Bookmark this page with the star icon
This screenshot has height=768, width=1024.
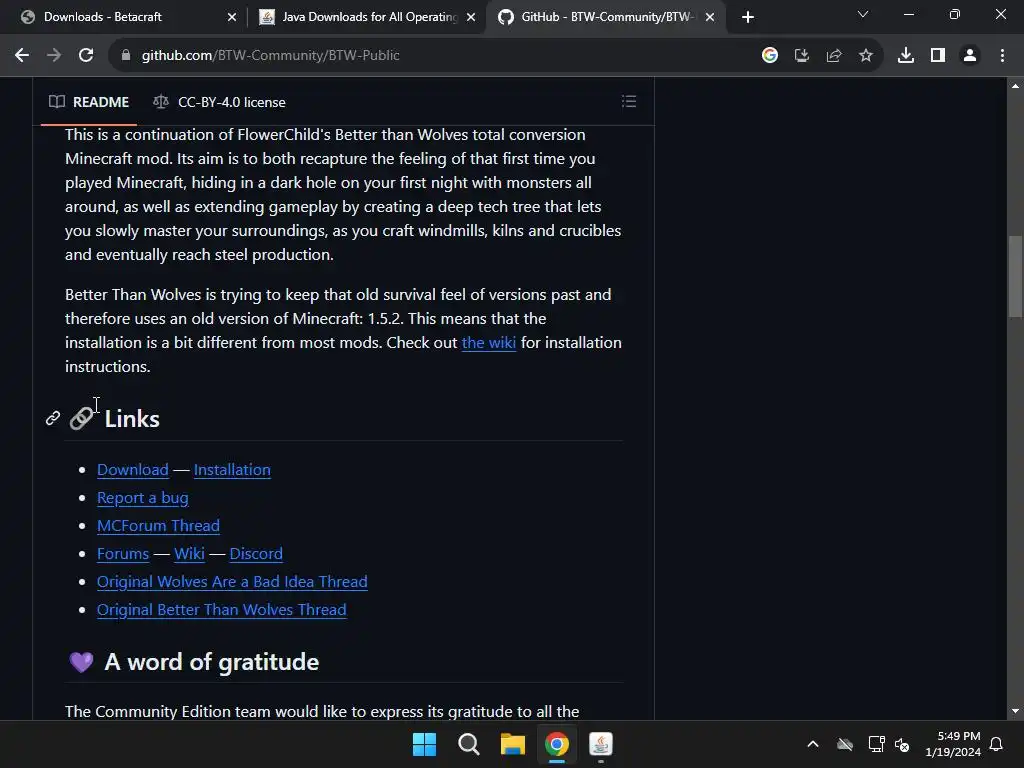[x=866, y=56]
